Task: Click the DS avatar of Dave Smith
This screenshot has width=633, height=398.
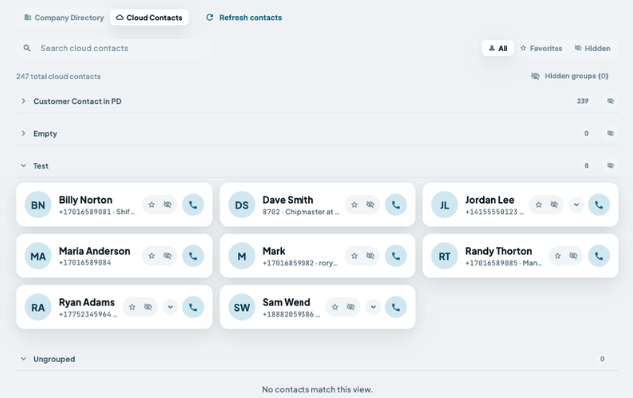Action: [x=241, y=205]
